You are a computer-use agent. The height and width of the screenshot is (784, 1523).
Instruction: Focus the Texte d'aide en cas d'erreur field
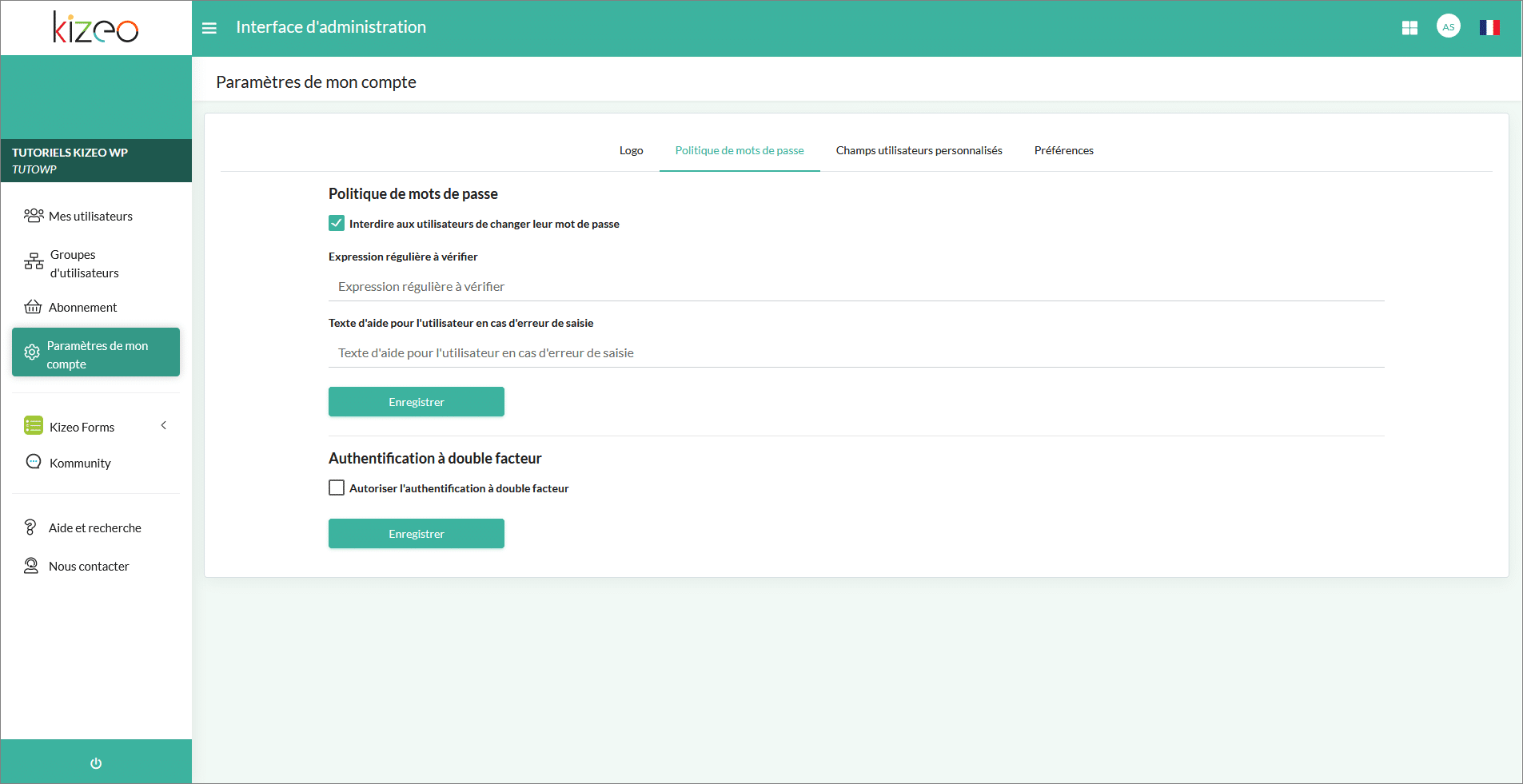click(856, 352)
